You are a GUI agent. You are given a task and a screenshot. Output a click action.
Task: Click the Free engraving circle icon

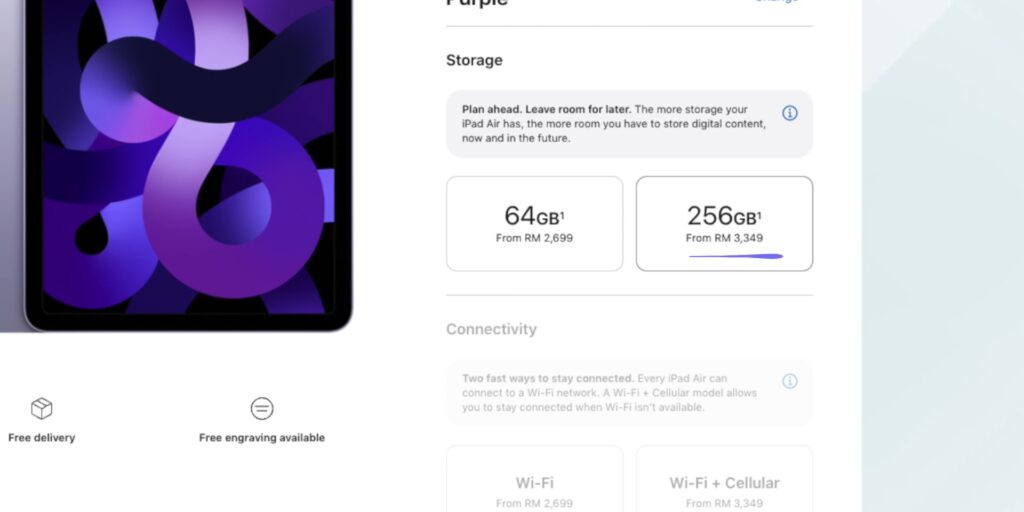pos(262,409)
